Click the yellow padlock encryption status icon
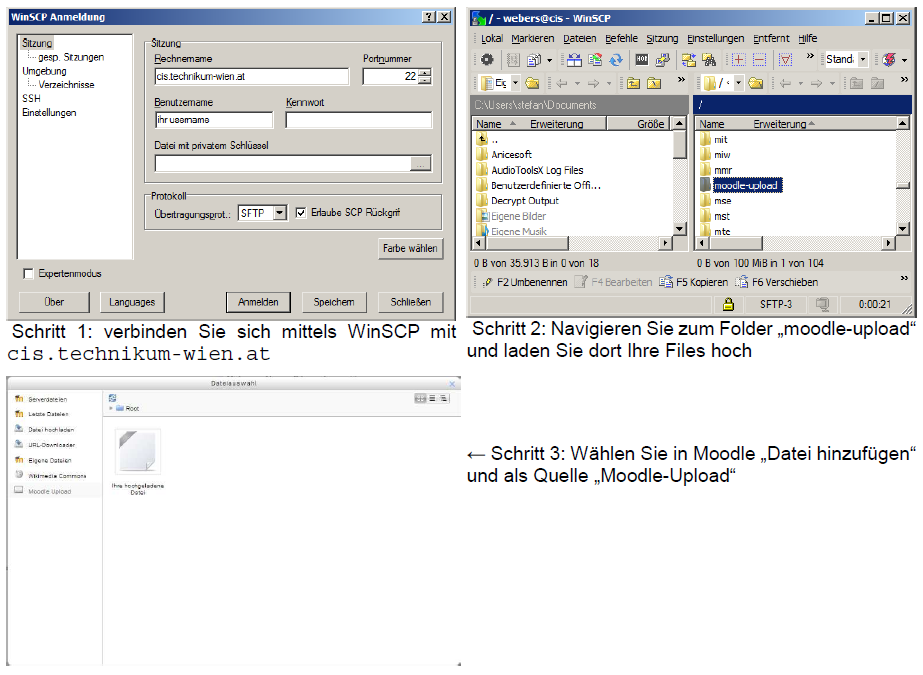Viewport: 923px width, 675px height. point(728,304)
